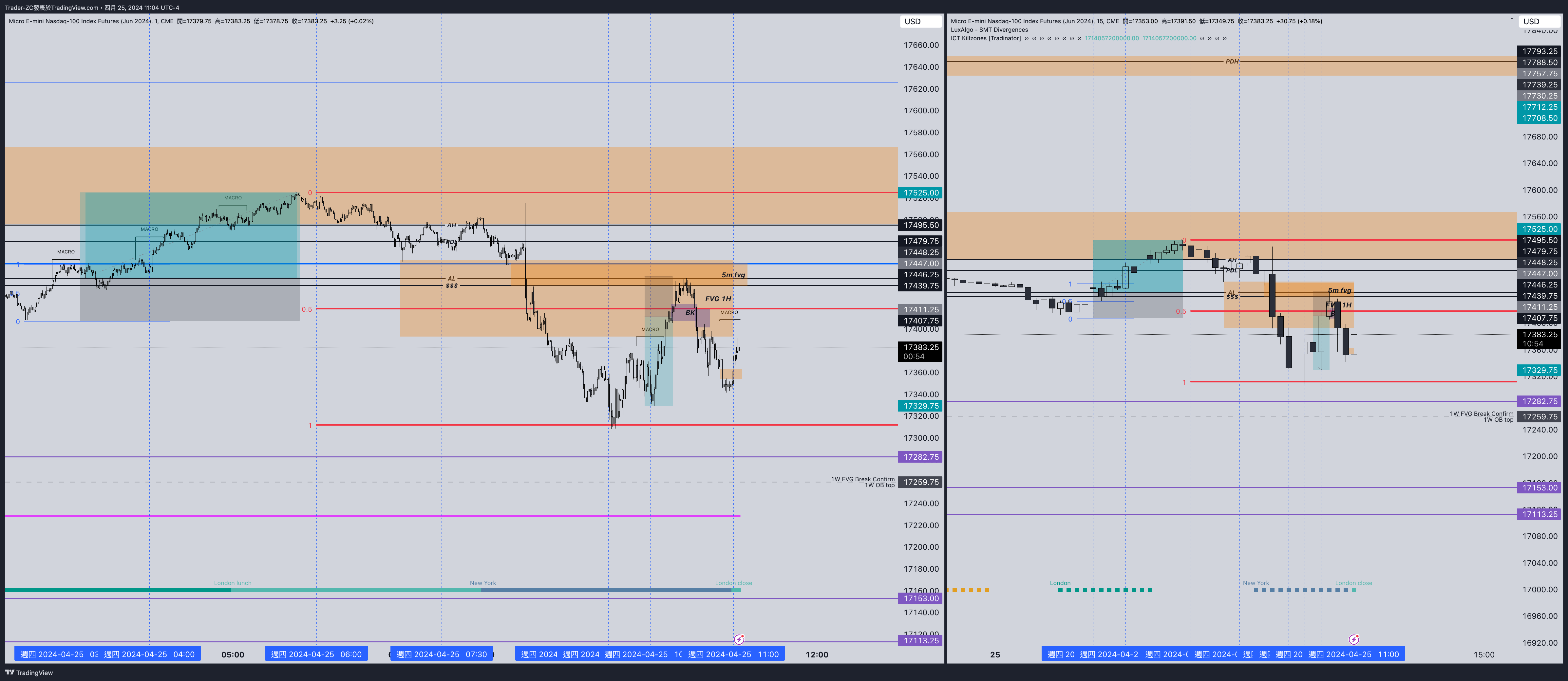Click the 17439.75 price label on left chart
The height and width of the screenshot is (681, 1568).
(920, 286)
